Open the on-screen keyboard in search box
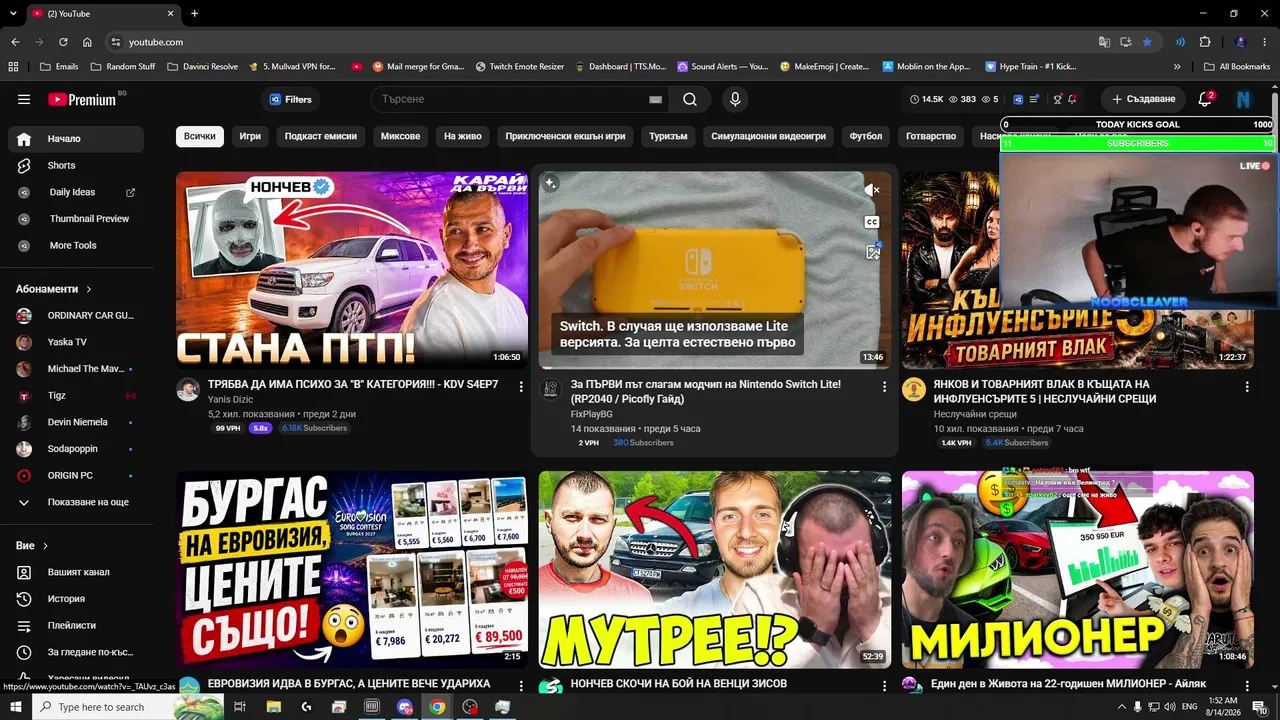Viewport: 1280px width, 720px height. point(655,99)
